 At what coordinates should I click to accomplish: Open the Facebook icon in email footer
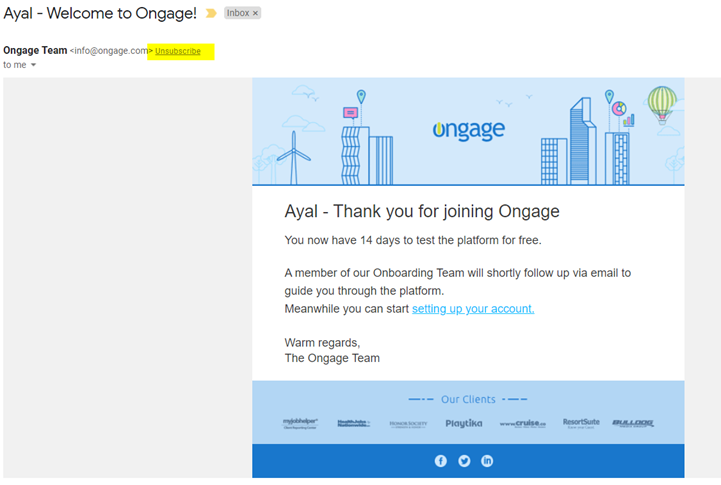pos(441,461)
